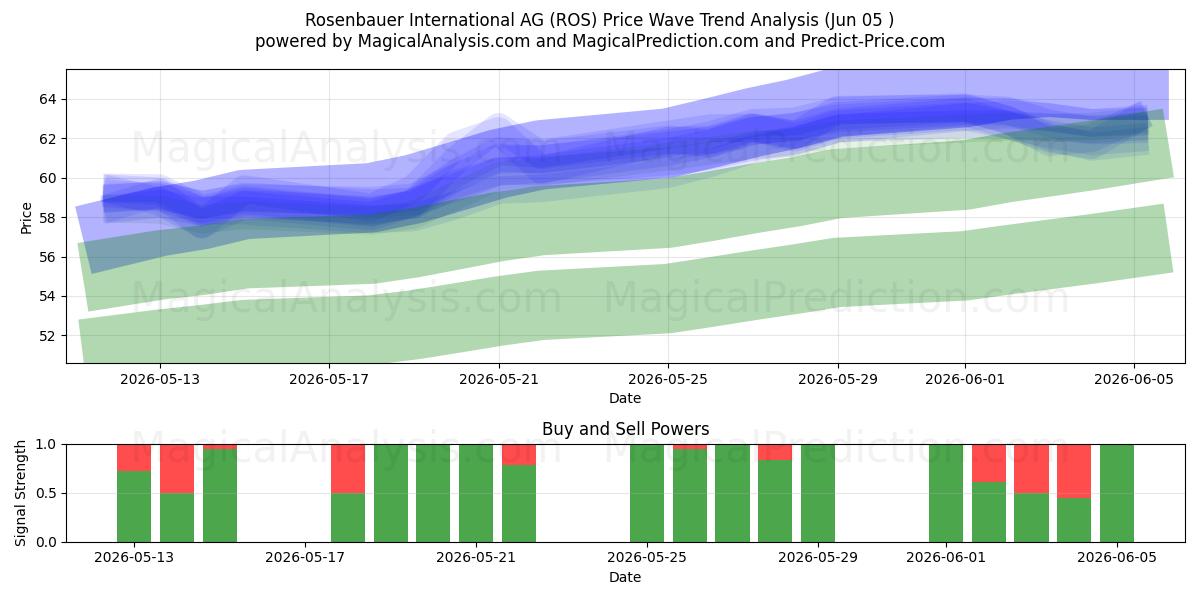Click the 0.0 tick on Signal Strength axis
1200x600 pixels.
tap(47, 542)
